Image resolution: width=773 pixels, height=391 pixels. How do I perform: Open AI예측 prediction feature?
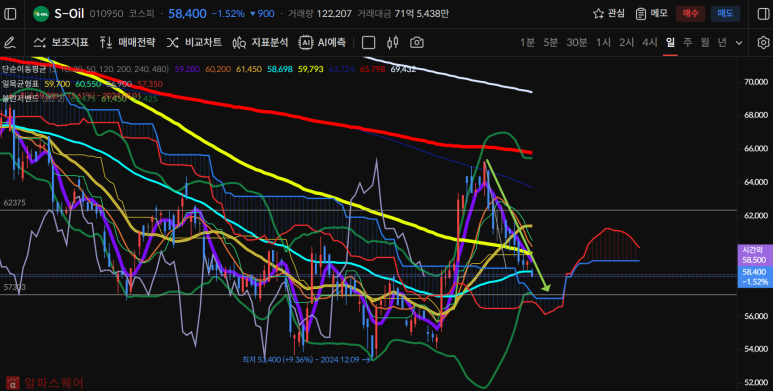pos(322,42)
